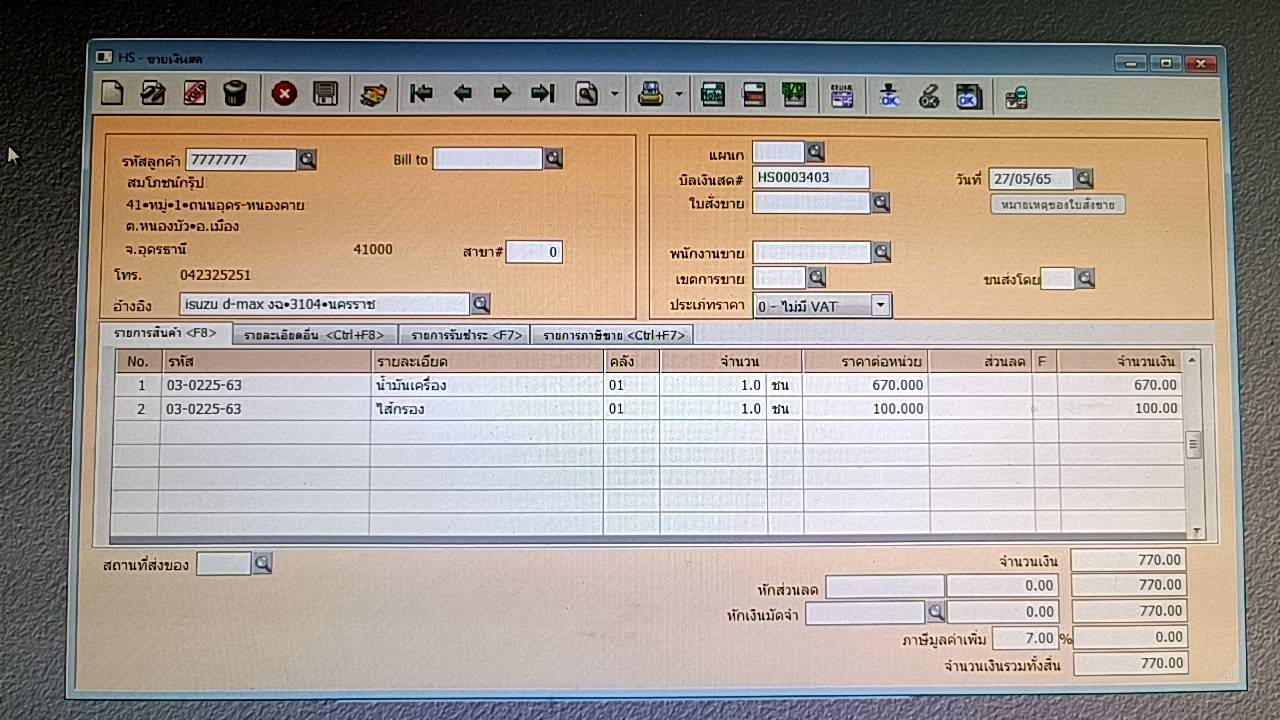The width and height of the screenshot is (1280, 720).
Task: Click the purple calendar toolbar icon
Action: pyautogui.click(x=842, y=96)
